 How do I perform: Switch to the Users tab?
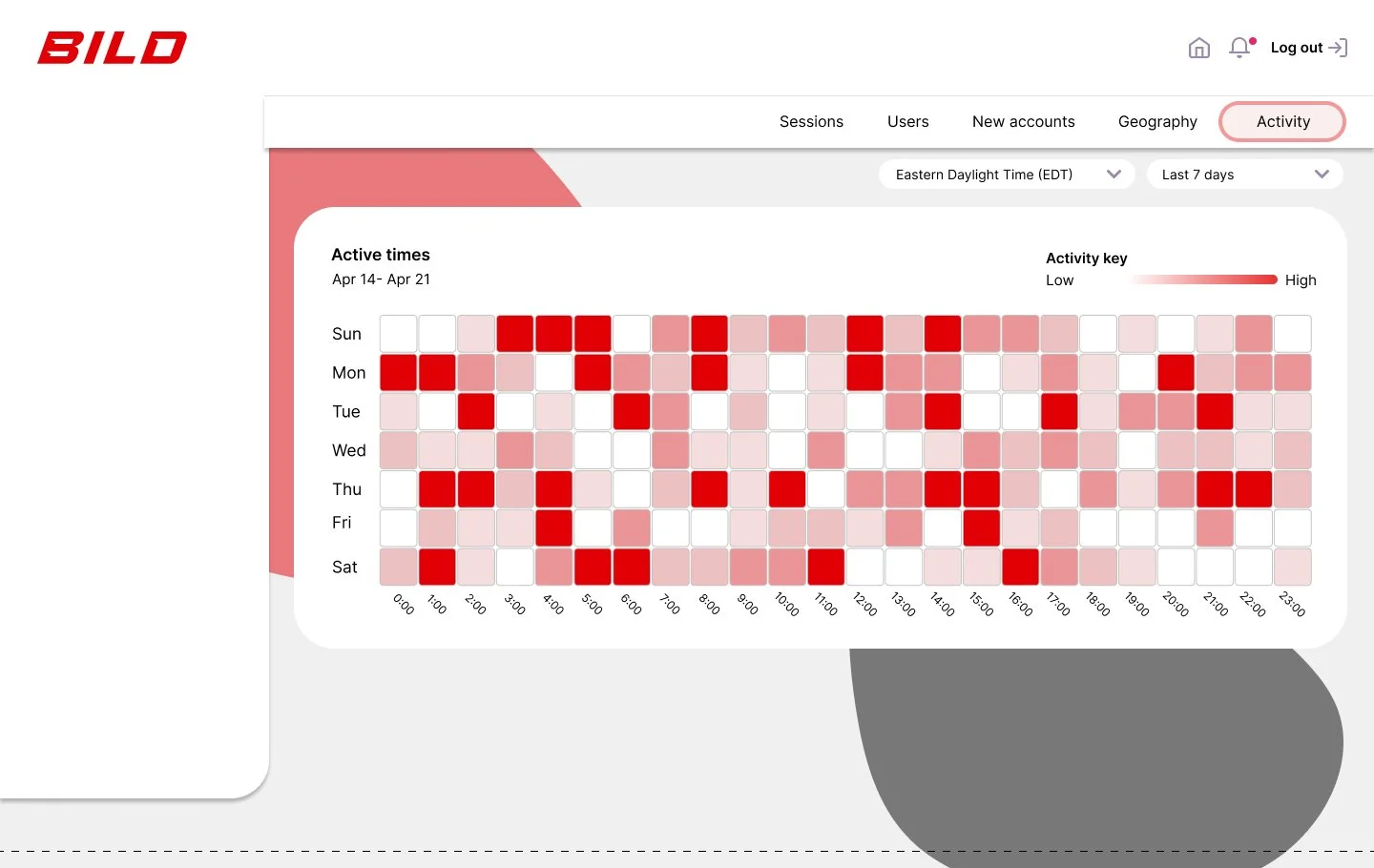click(x=907, y=122)
